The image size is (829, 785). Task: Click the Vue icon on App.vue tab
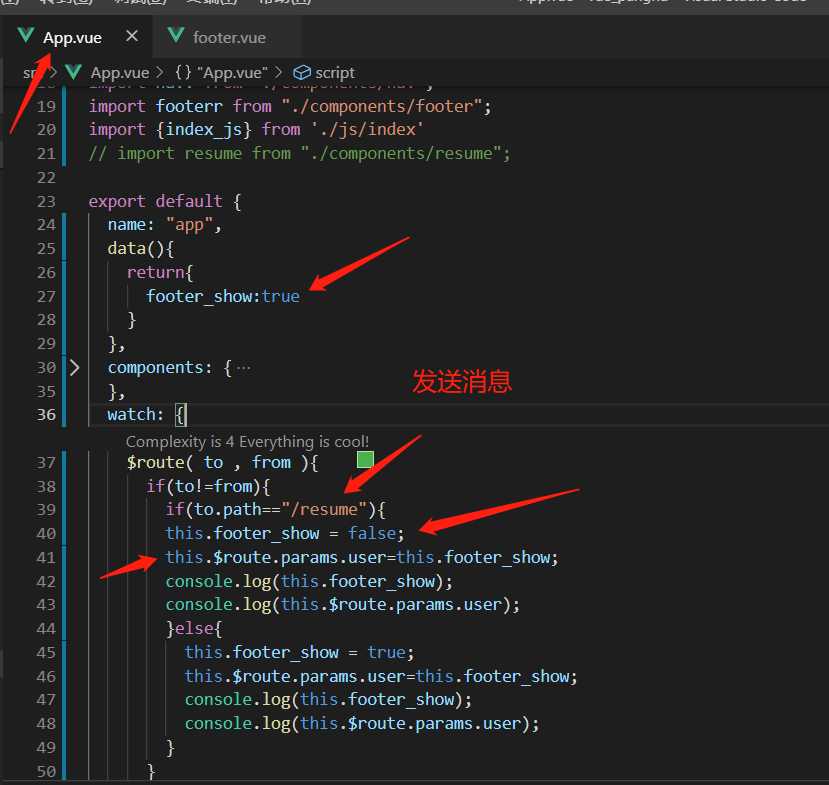pyautogui.click(x=25, y=35)
